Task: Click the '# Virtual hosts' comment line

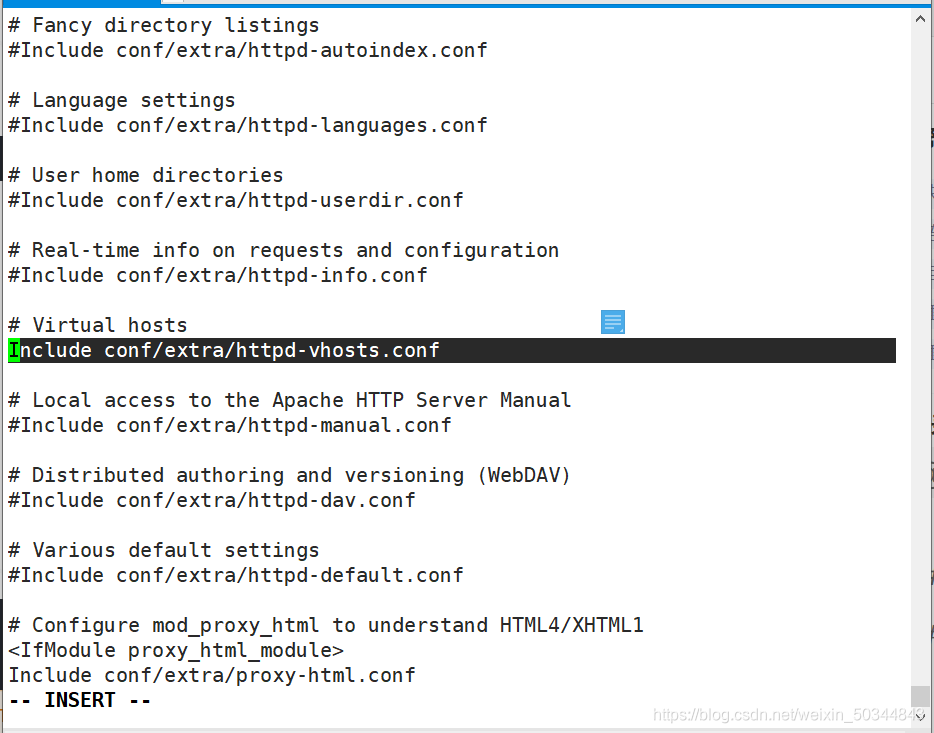Action: [98, 326]
